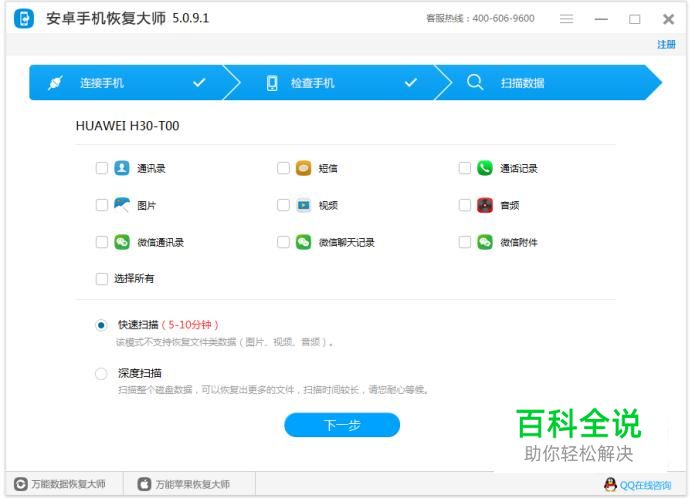Go to the 检查手机 step
692x498 pixels.
(339, 83)
